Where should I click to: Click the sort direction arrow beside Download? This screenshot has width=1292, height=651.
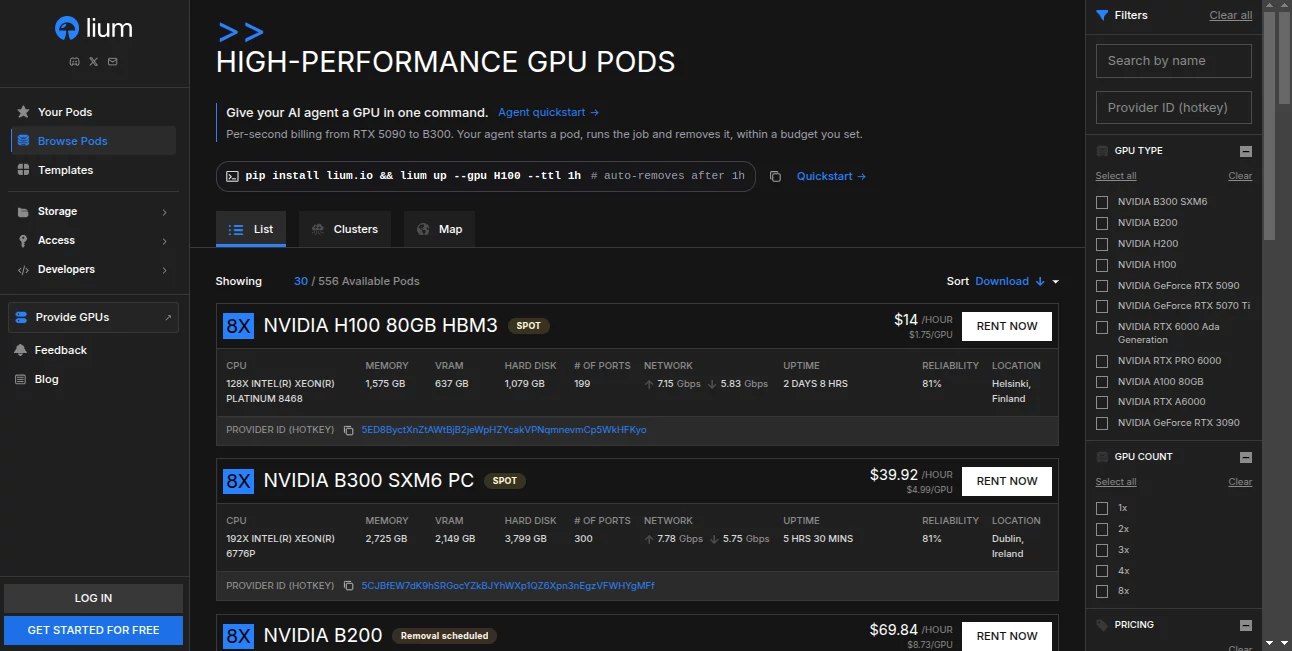pos(1040,281)
